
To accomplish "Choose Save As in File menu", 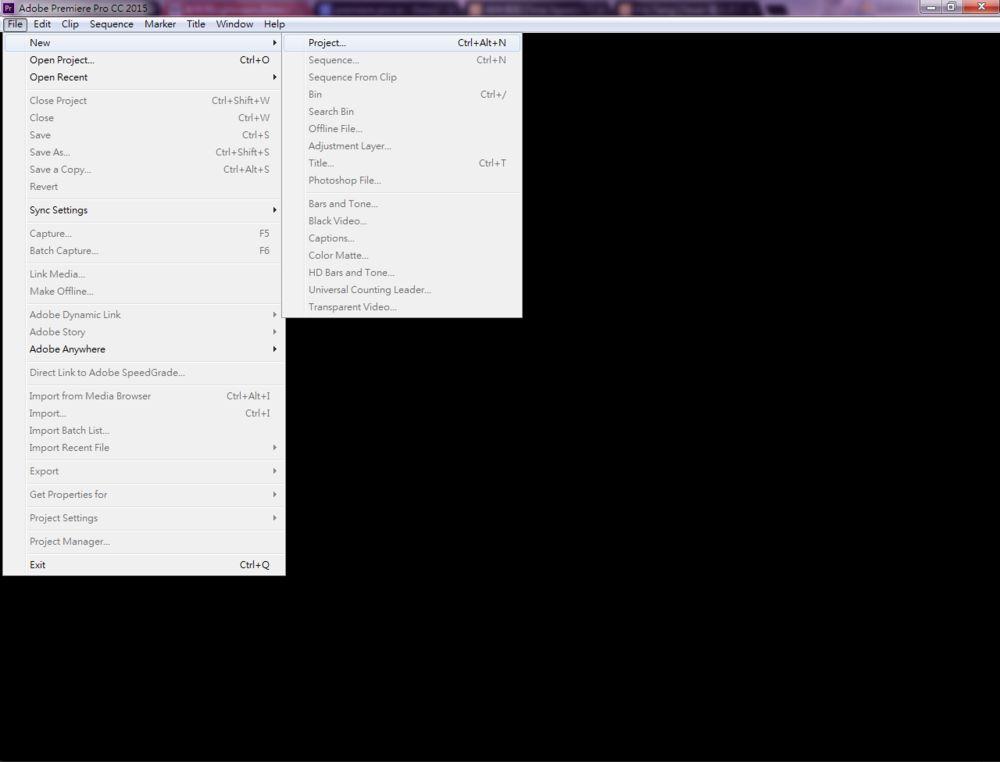I will click(x=144, y=152).
